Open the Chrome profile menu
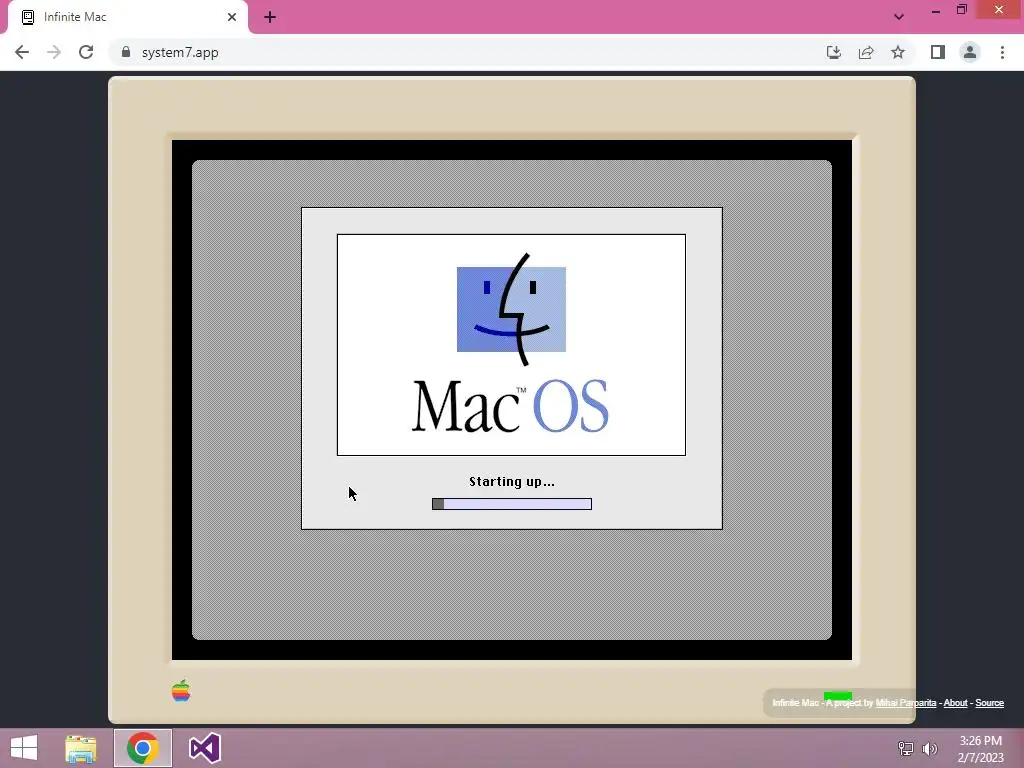 (970, 52)
